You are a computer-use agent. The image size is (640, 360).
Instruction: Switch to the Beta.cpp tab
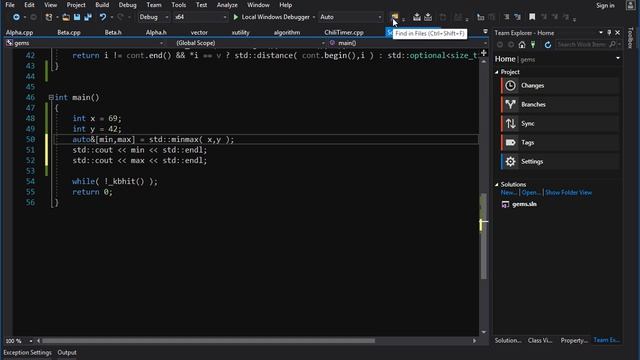(x=69, y=32)
